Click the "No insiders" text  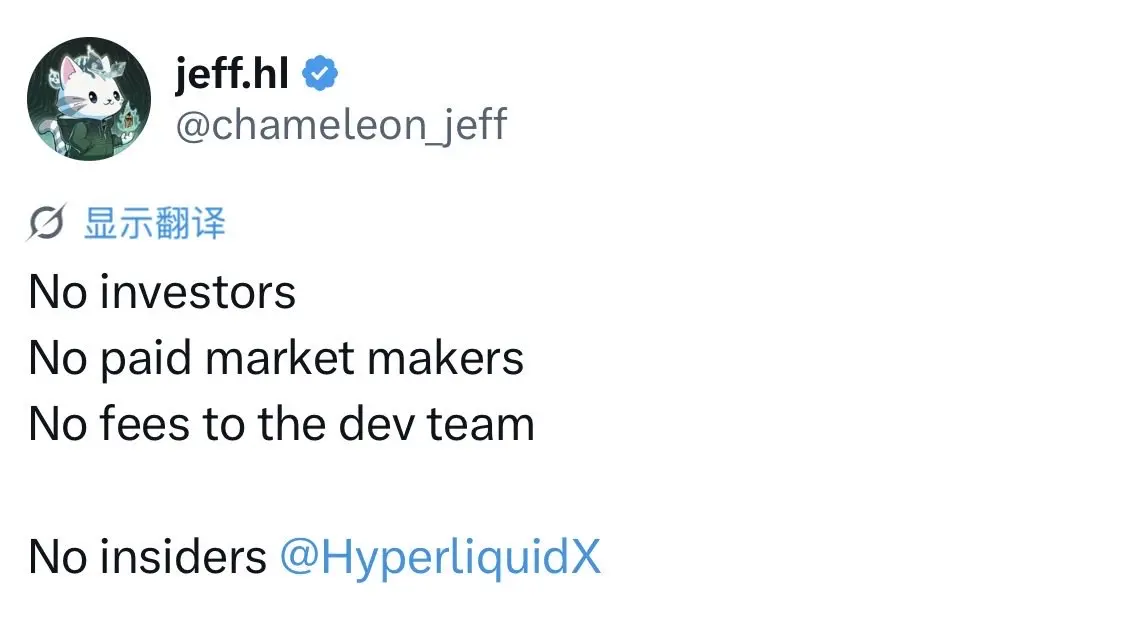pyautogui.click(x=148, y=557)
